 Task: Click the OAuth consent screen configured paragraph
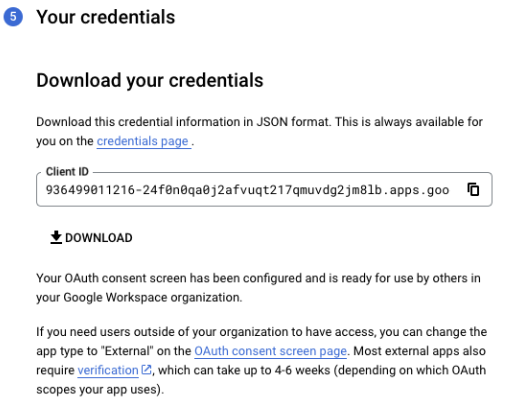click(x=258, y=288)
